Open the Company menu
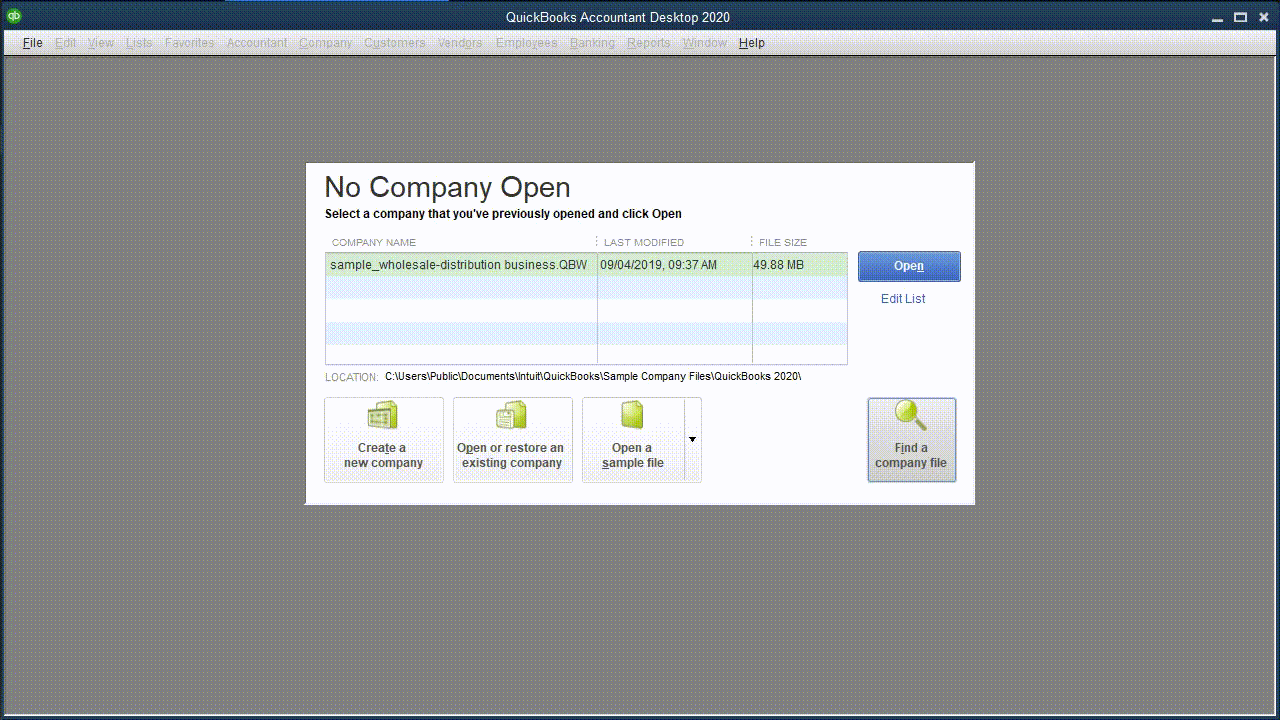The image size is (1280, 720). [325, 43]
